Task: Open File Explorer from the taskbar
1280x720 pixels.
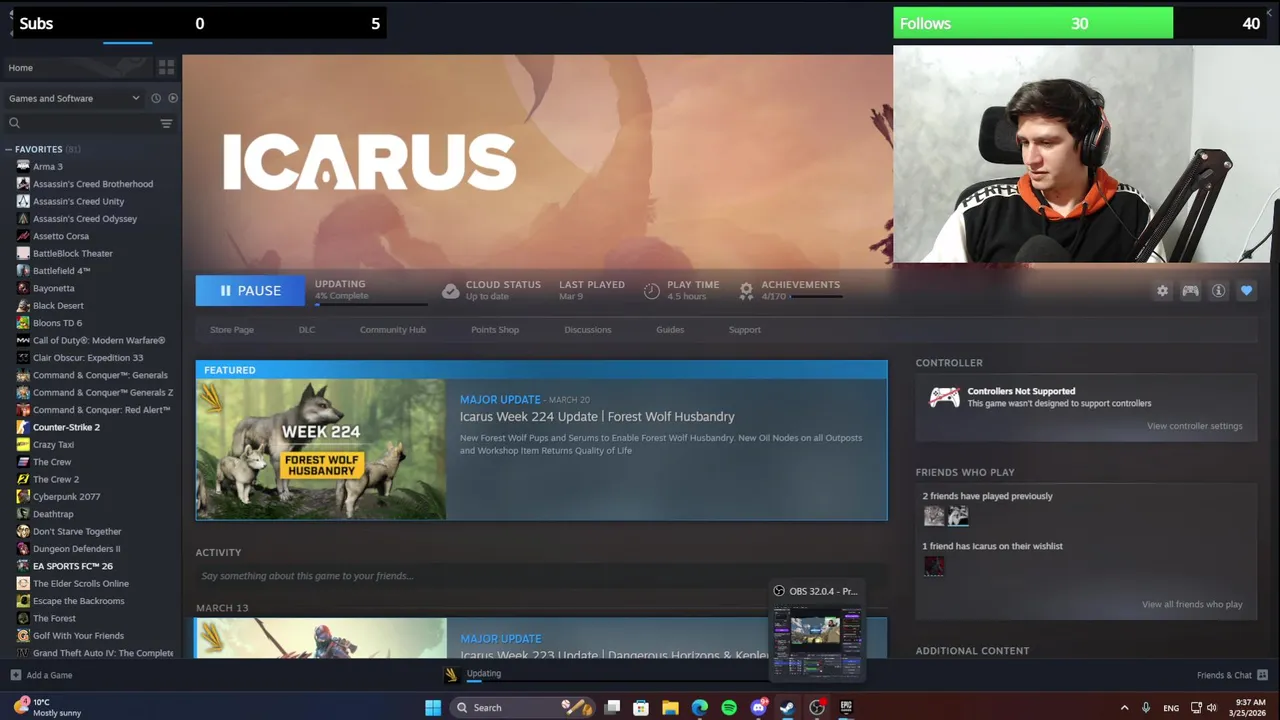Action: tap(670, 707)
